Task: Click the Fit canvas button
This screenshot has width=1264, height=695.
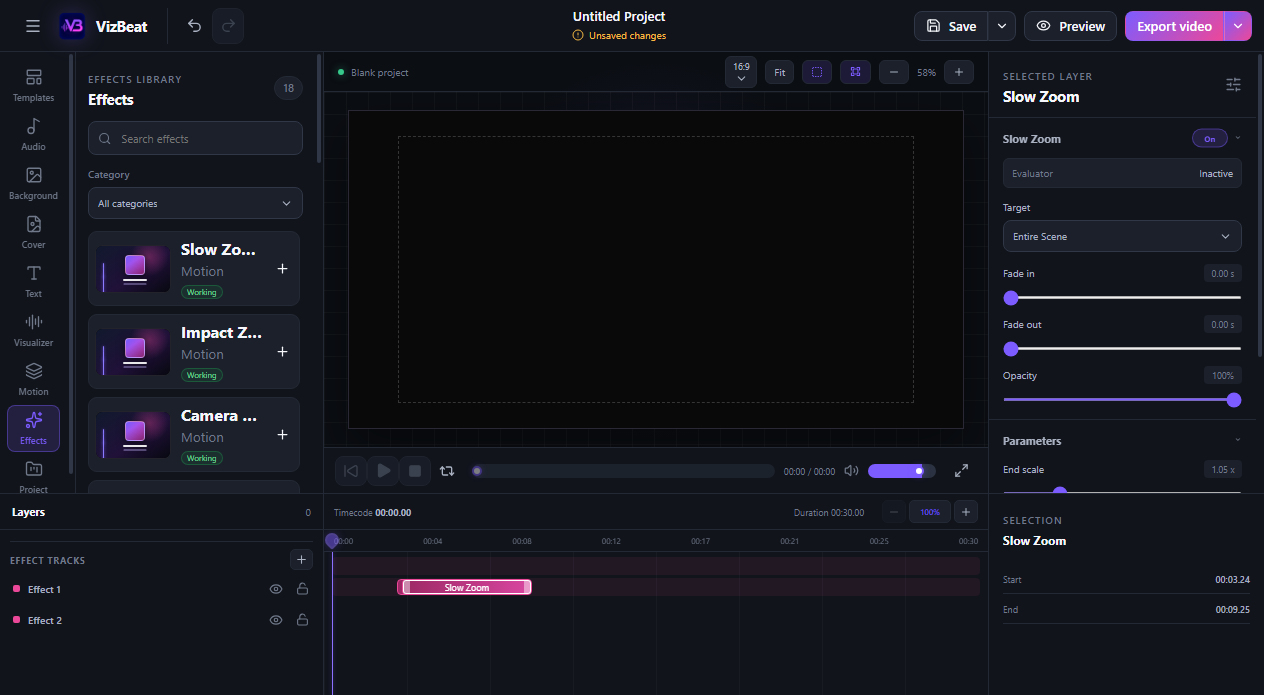Action: point(780,72)
